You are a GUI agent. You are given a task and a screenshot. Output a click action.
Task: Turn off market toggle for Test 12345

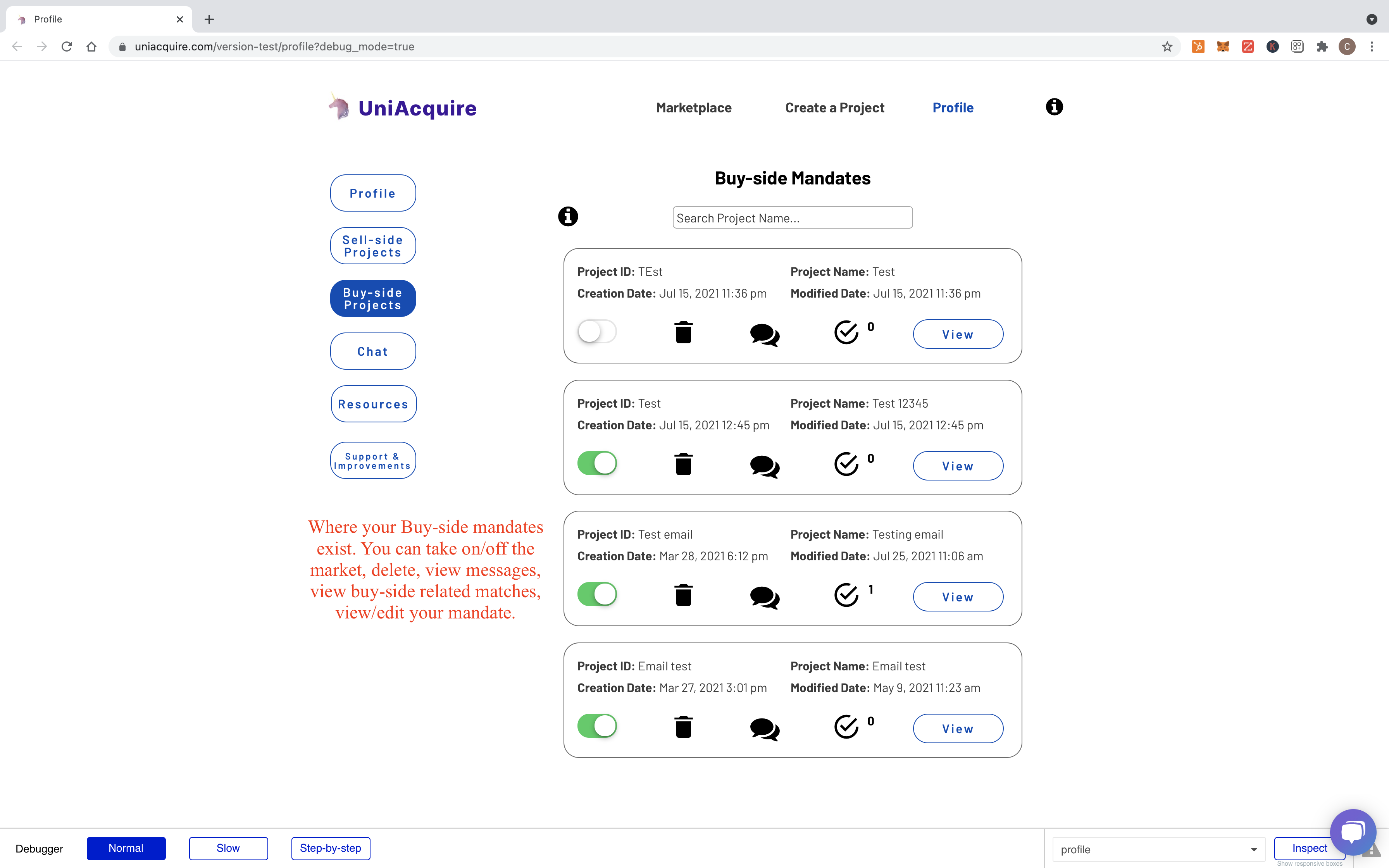click(597, 463)
